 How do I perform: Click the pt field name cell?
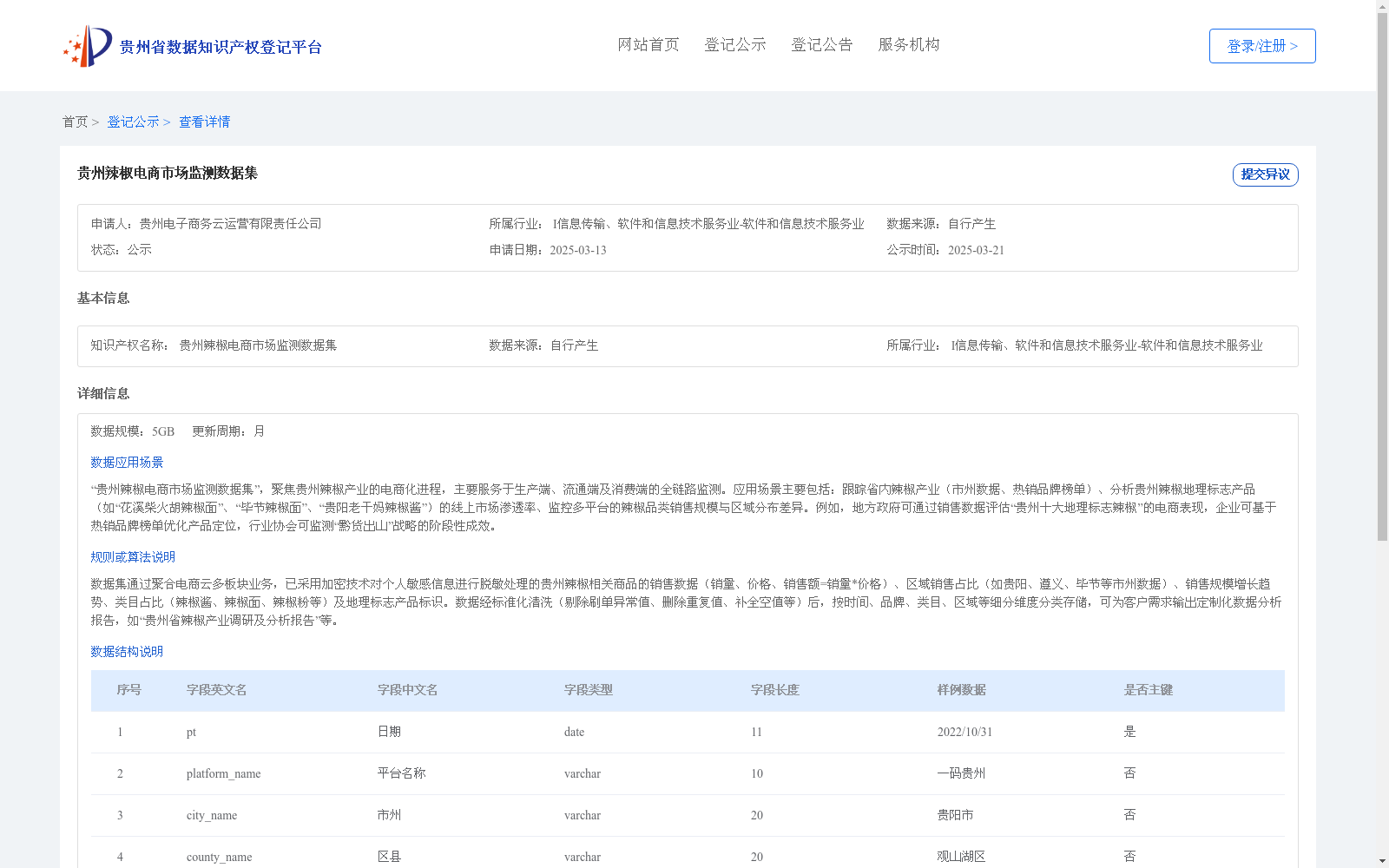[x=192, y=732]
